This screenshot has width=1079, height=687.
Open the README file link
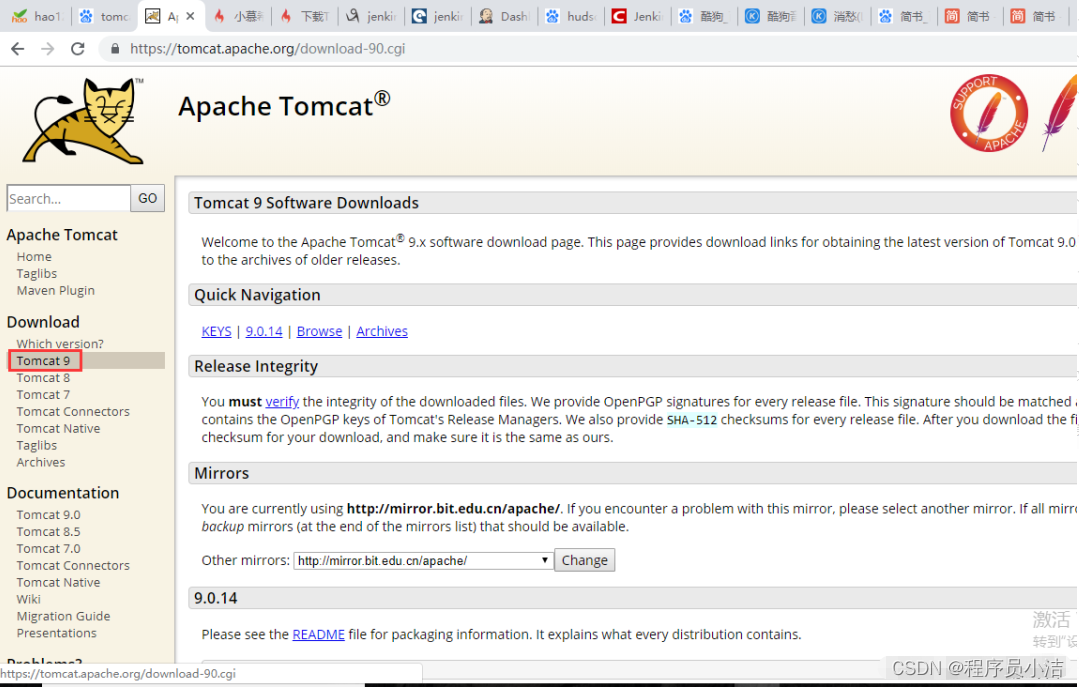click(x=319, y=635)
